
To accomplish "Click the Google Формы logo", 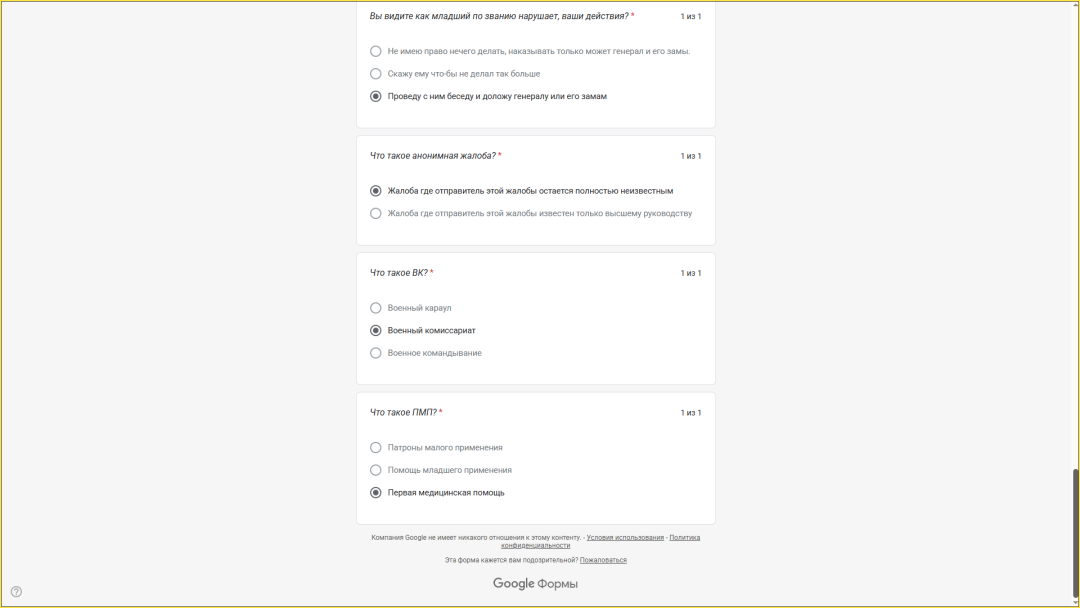I will [535, 584].
